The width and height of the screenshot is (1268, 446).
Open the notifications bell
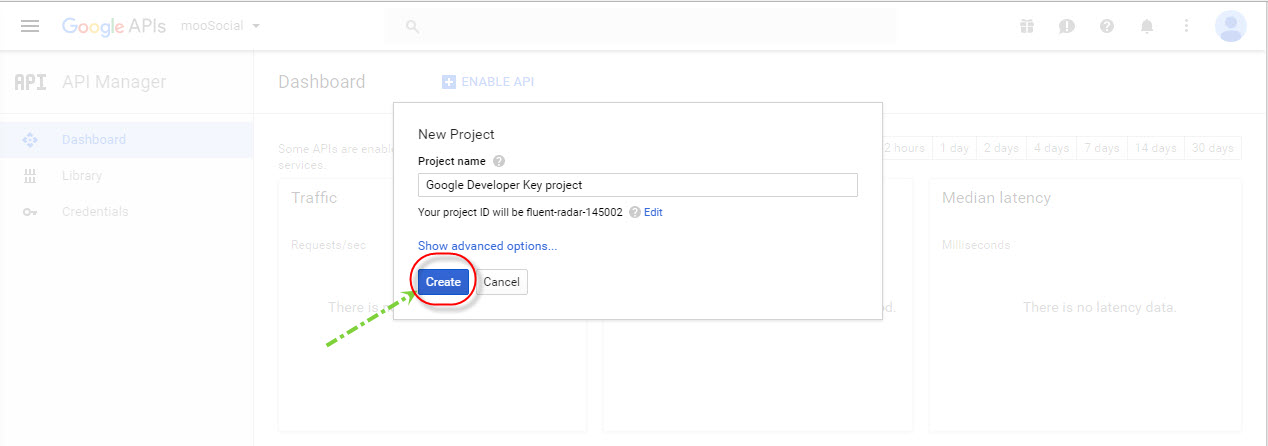point(1146,26)
